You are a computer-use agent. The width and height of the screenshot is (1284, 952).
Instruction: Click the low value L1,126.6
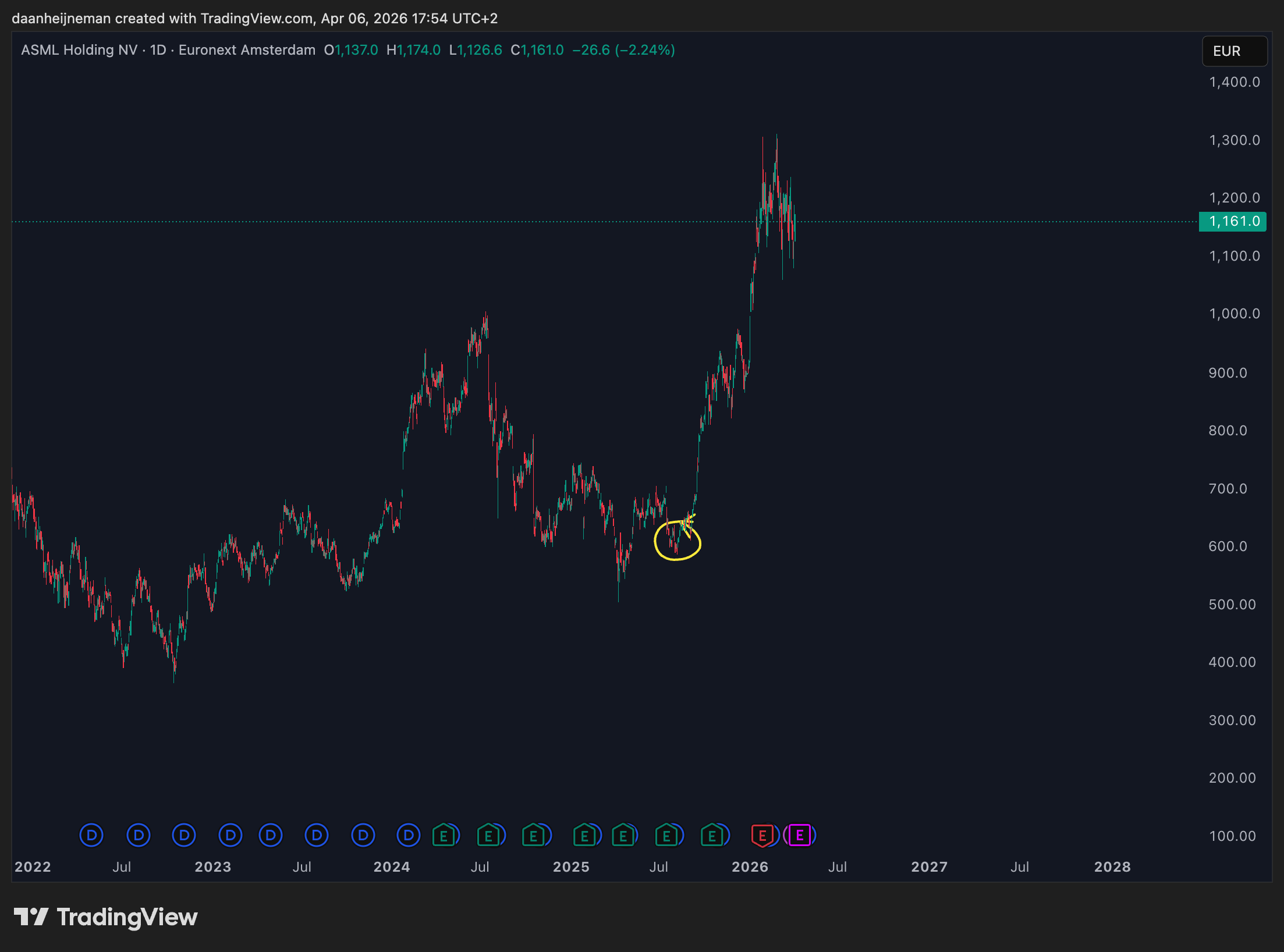[x=476, y=50]
